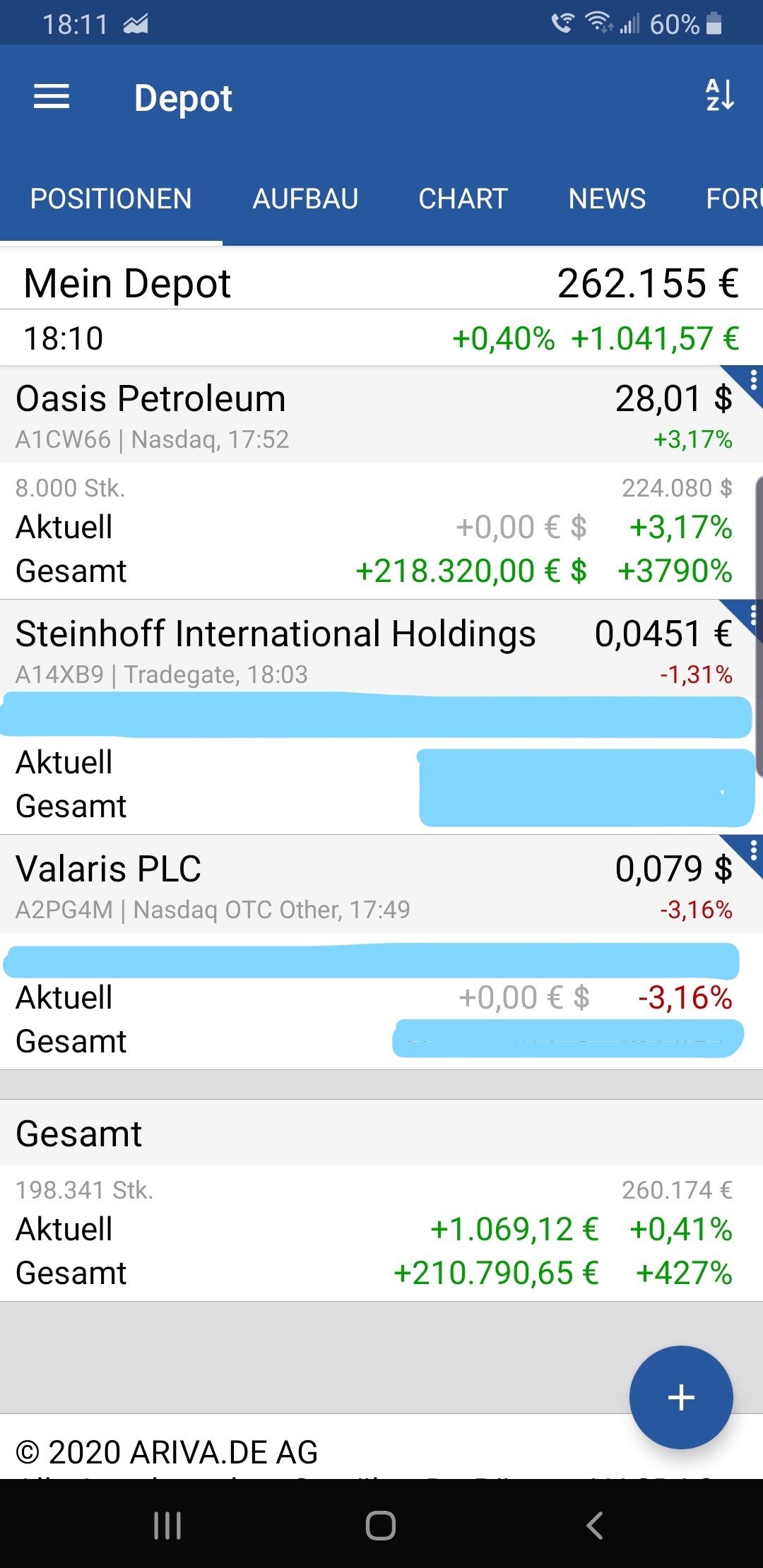
Task: Switch to the AUFBAU tab
Action: tap(305, 199)
